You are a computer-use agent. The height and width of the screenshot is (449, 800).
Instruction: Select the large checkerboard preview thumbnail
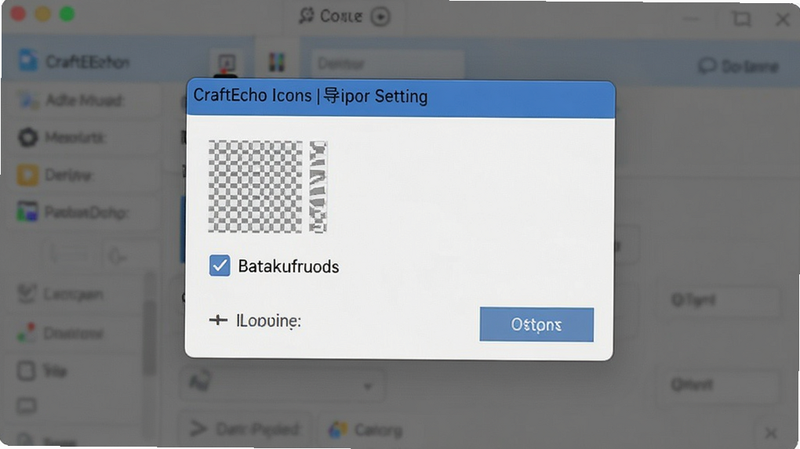[255, 187]
